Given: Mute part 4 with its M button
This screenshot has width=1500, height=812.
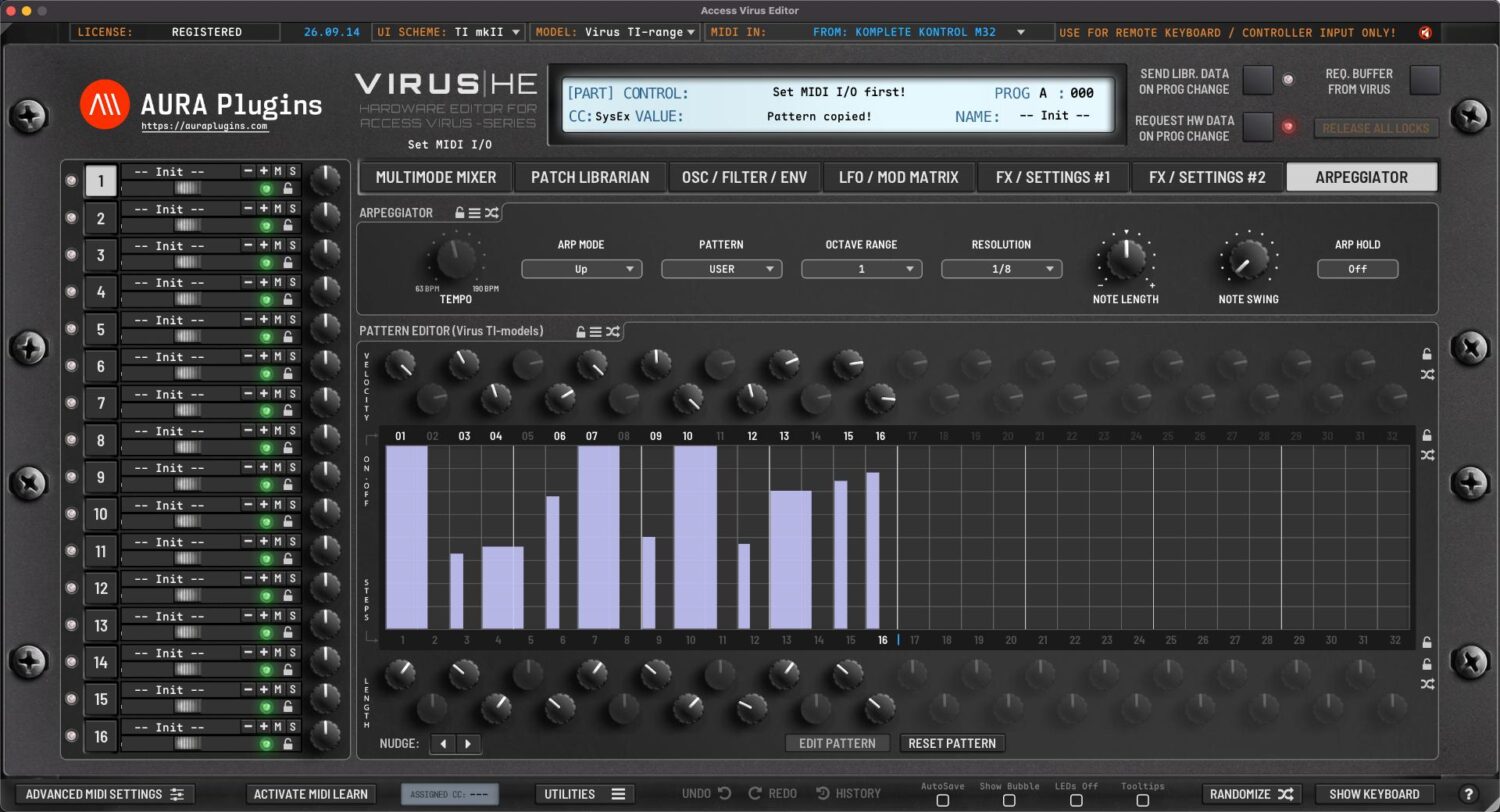Looking at the screenshot, I should point(278,282).
